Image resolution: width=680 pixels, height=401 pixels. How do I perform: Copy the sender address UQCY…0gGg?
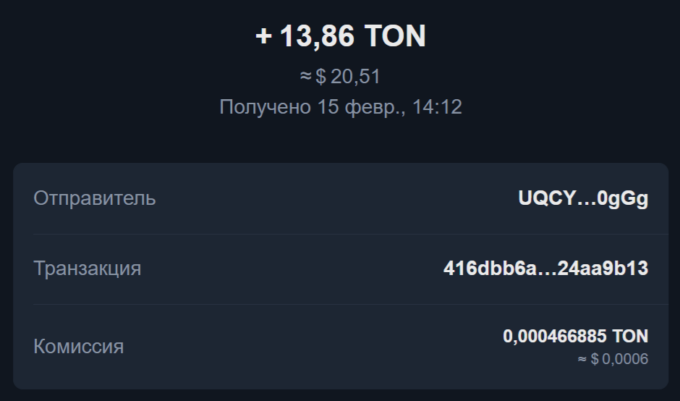583,198
